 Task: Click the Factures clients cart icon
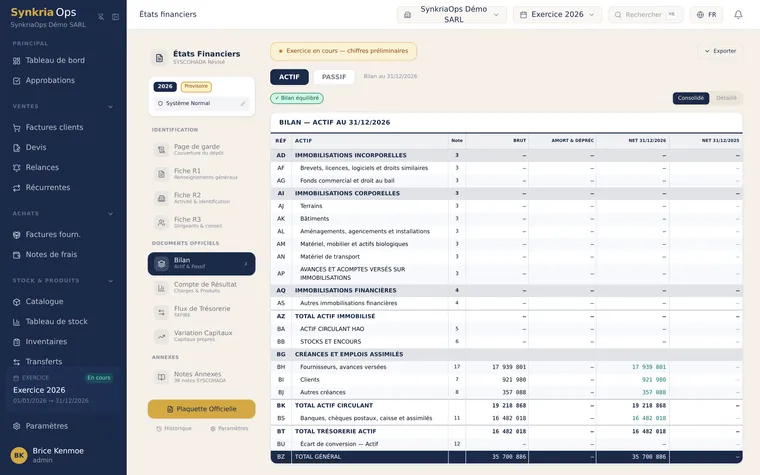16,128
